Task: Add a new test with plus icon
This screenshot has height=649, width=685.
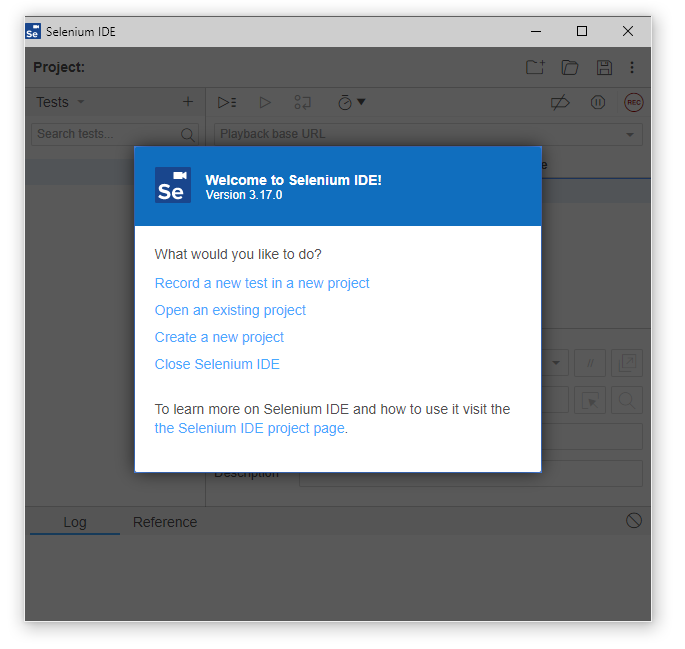Action: click(x=187, y=102)
